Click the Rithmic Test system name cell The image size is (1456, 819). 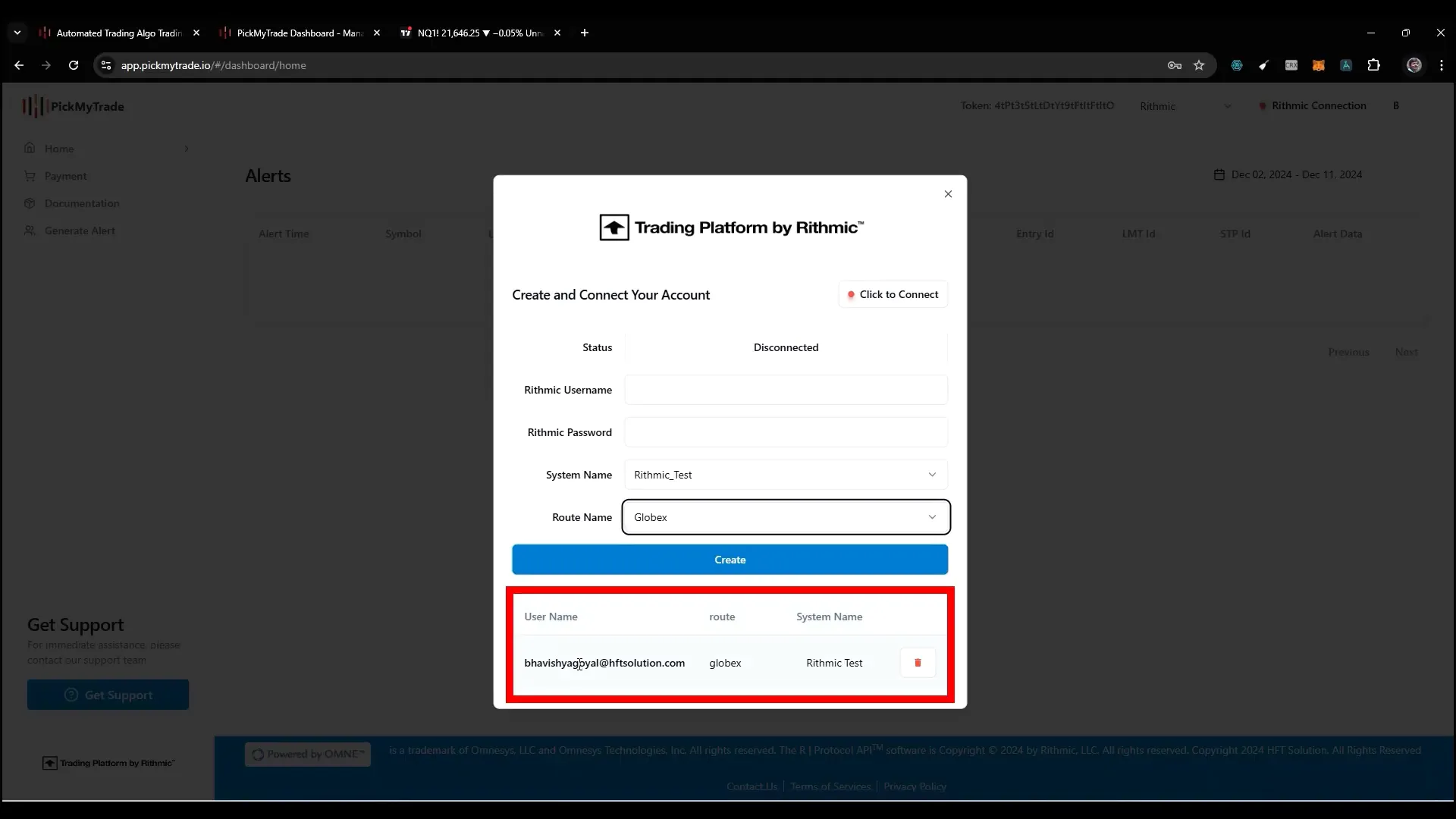click(834, 663)
